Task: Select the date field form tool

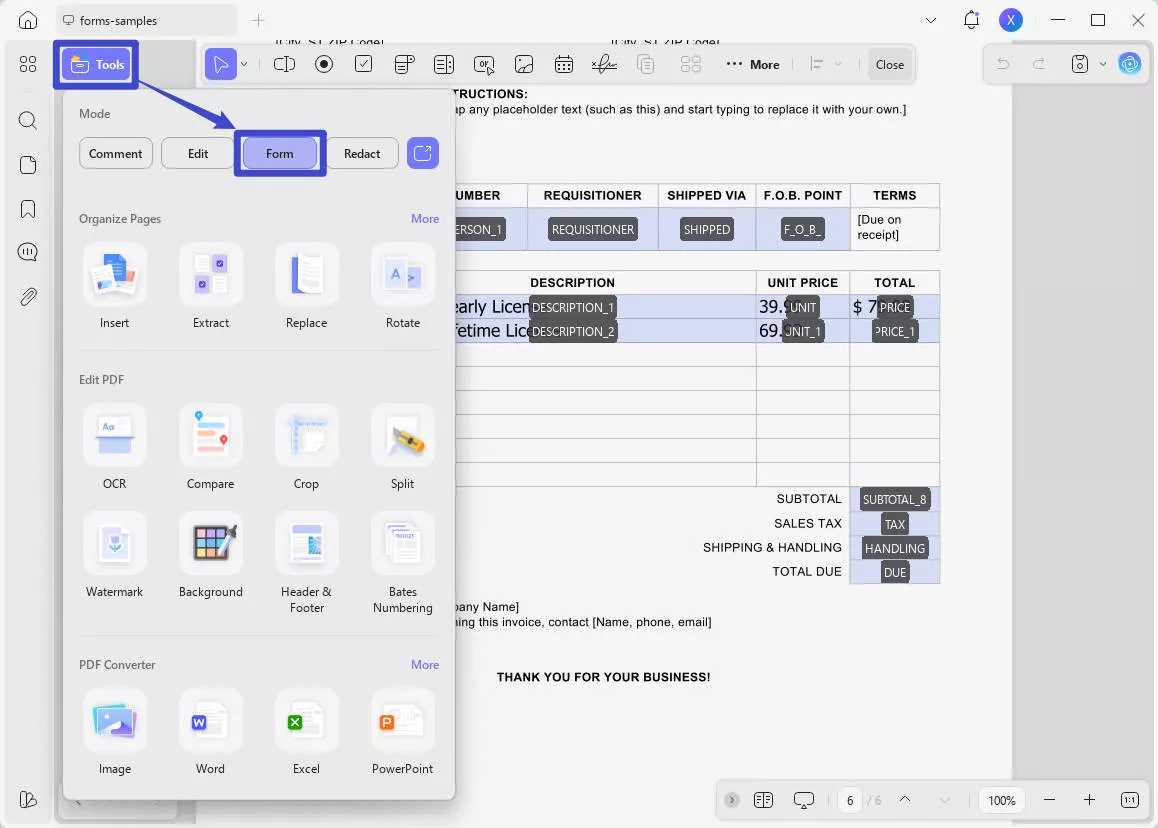Action: point(563,64)
